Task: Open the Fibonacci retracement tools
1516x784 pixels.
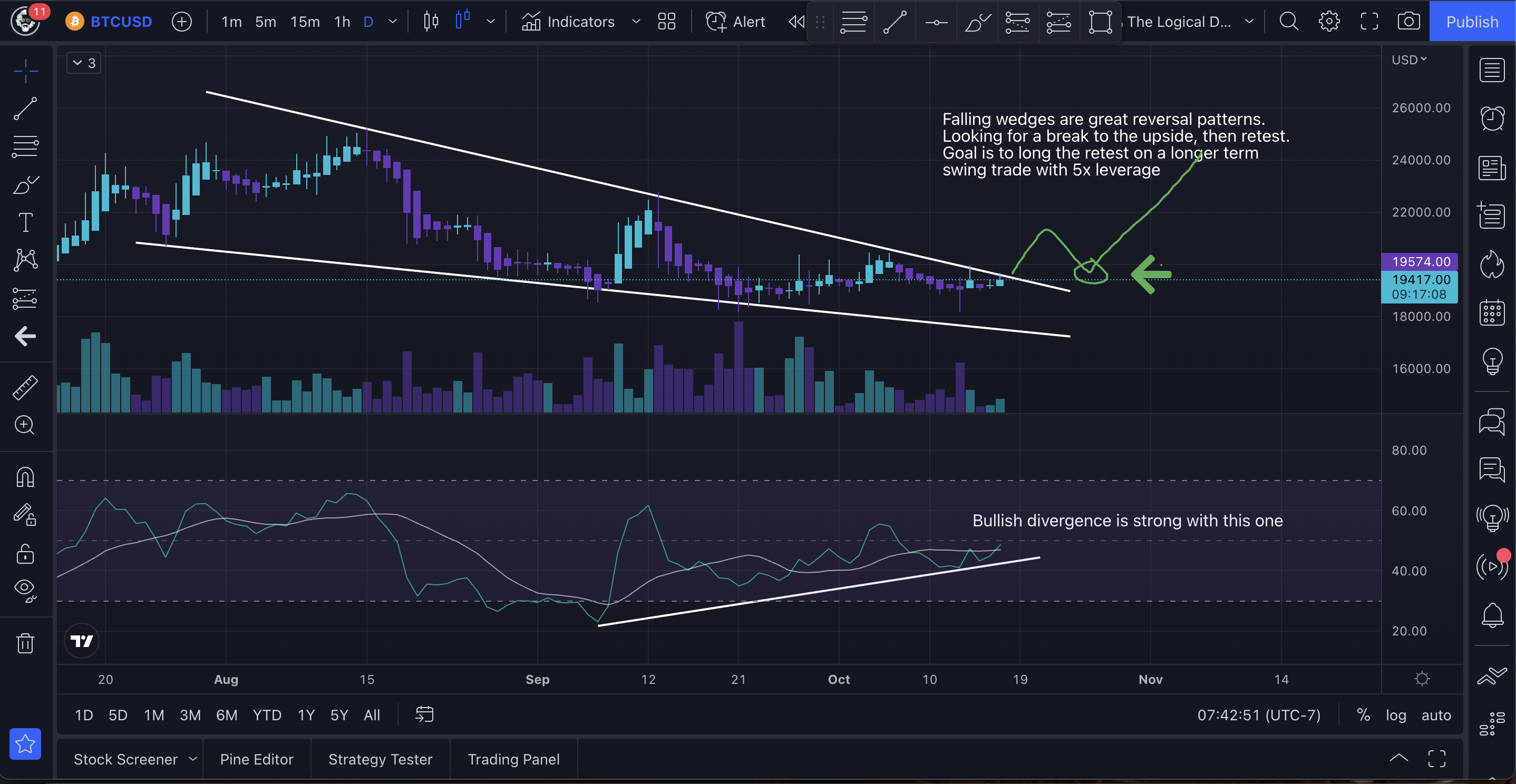Action: tap(25, 146)
